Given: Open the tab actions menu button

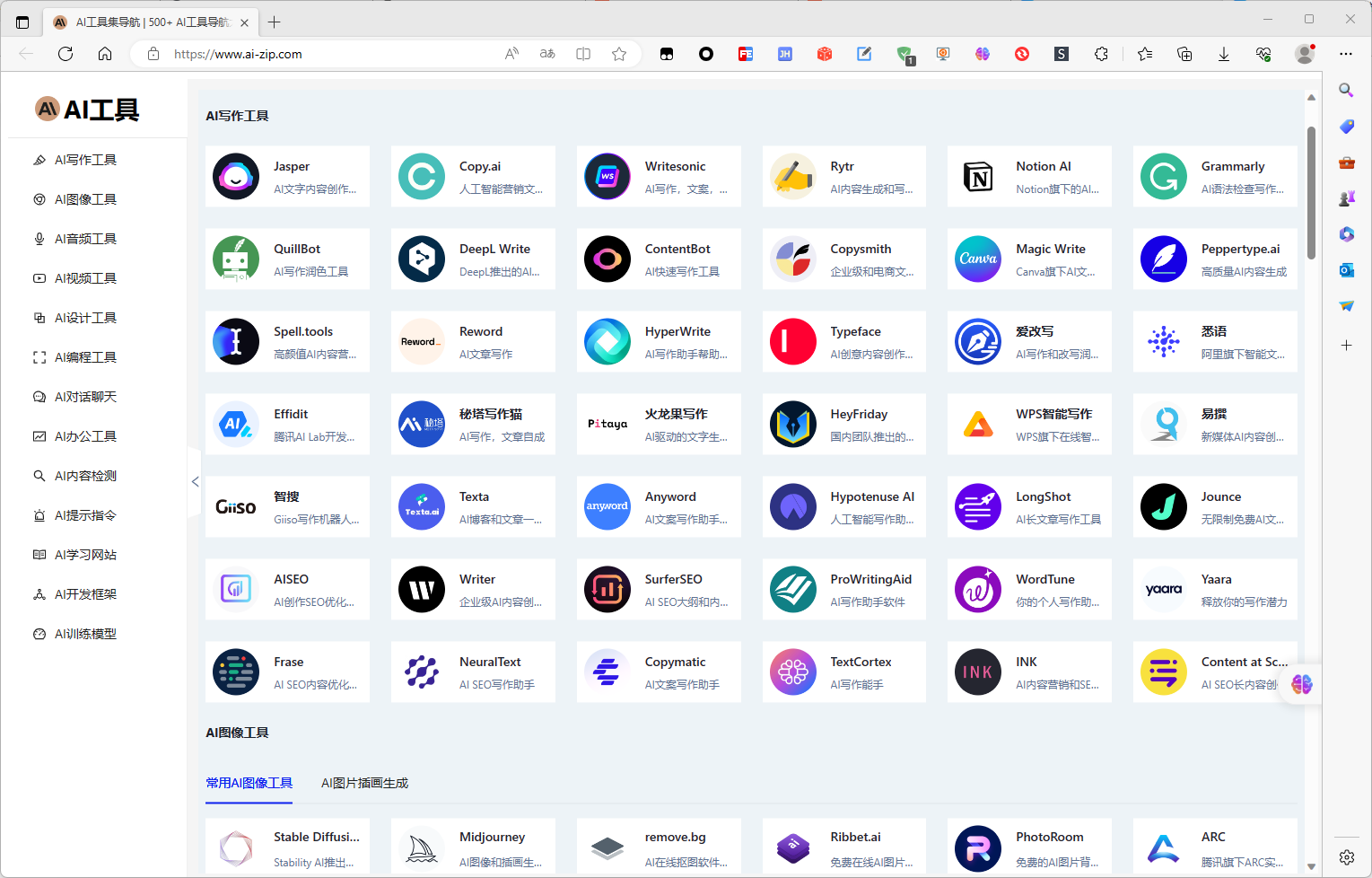Looking at the screenshot, I should click(22, 22).
